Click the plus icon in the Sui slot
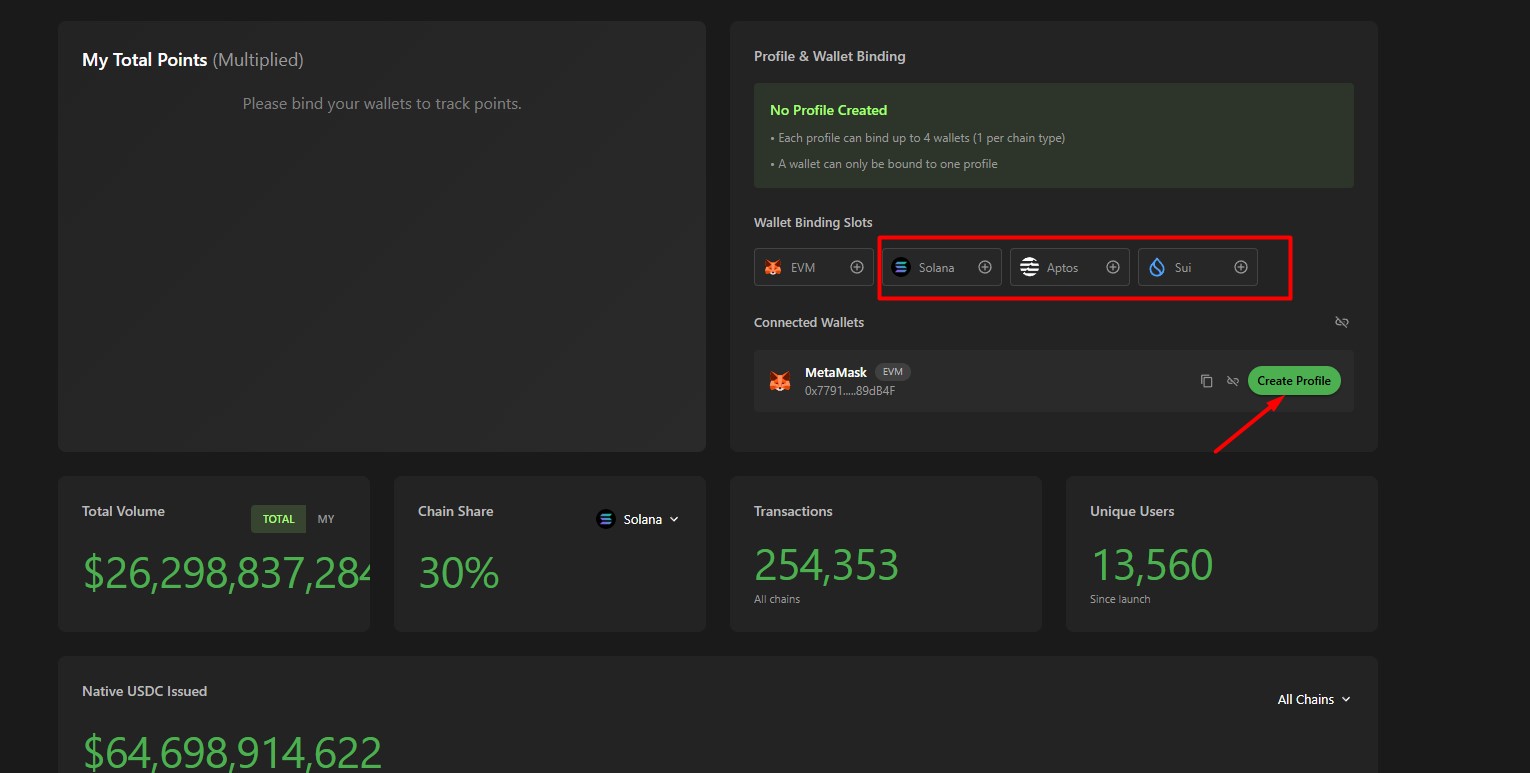1530x773 pixels. tap(1241, 267)
